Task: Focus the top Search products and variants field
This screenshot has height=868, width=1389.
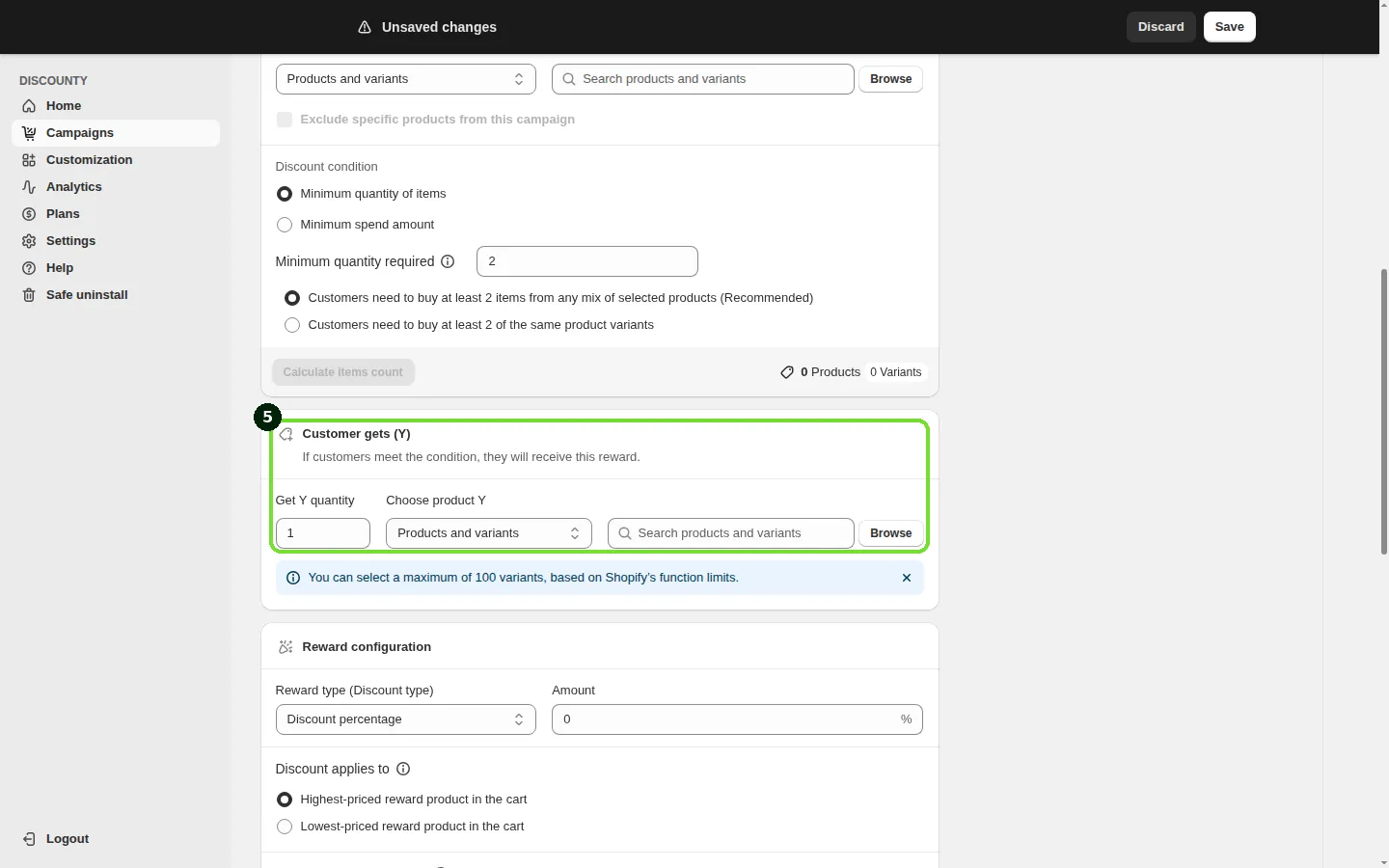Action: [703, 79]
